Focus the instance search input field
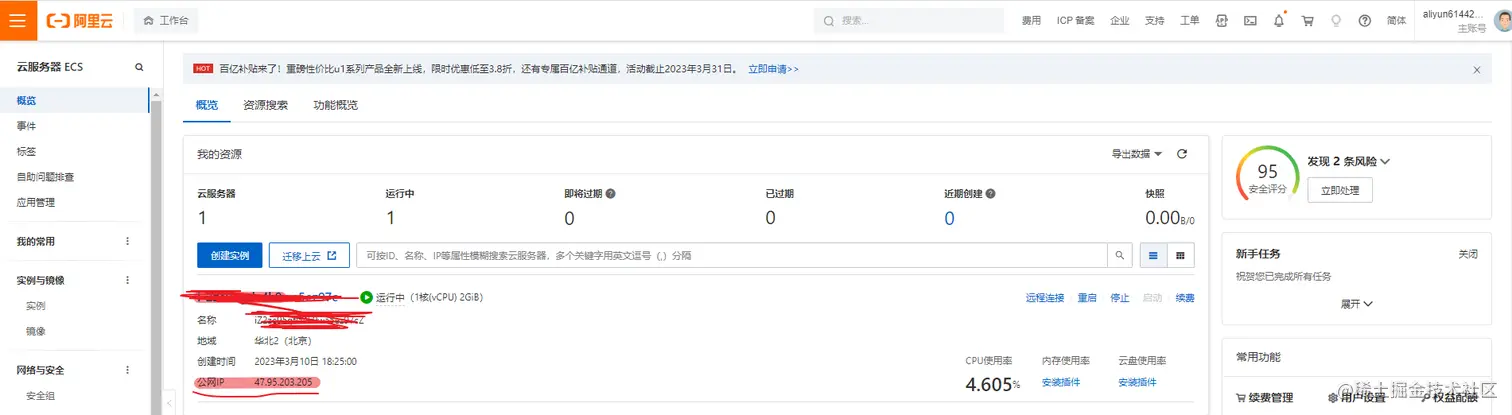Screen dimensions: 1512x415 point(731,255)
